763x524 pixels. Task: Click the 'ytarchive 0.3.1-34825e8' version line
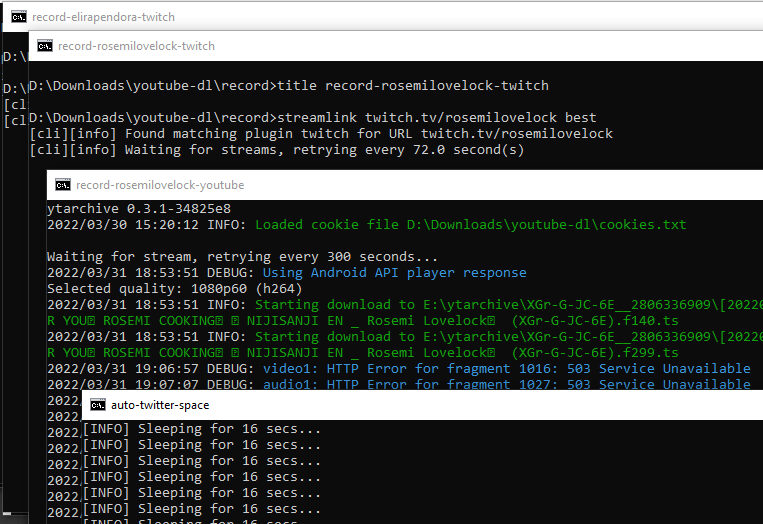[x=139, y=209]
